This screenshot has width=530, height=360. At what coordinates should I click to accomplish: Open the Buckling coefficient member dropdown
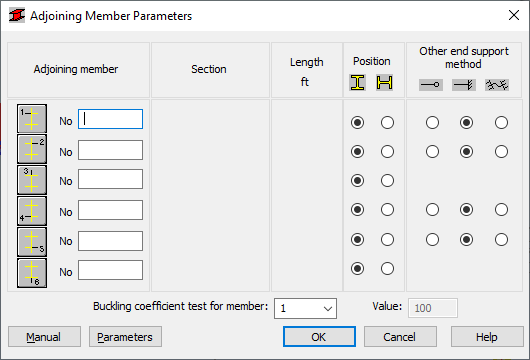click(305, 308)
